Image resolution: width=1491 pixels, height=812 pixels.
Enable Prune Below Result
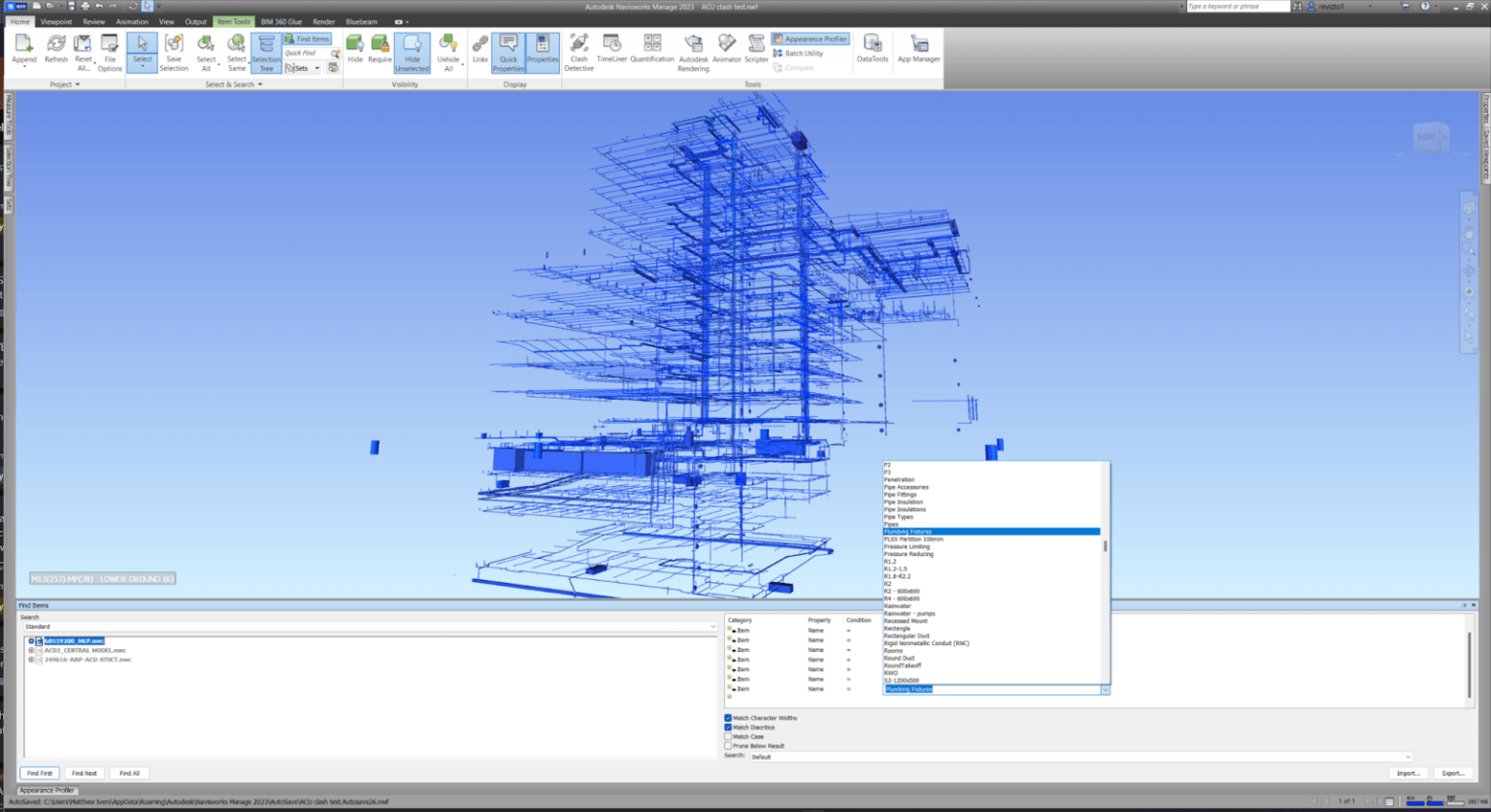728,746
